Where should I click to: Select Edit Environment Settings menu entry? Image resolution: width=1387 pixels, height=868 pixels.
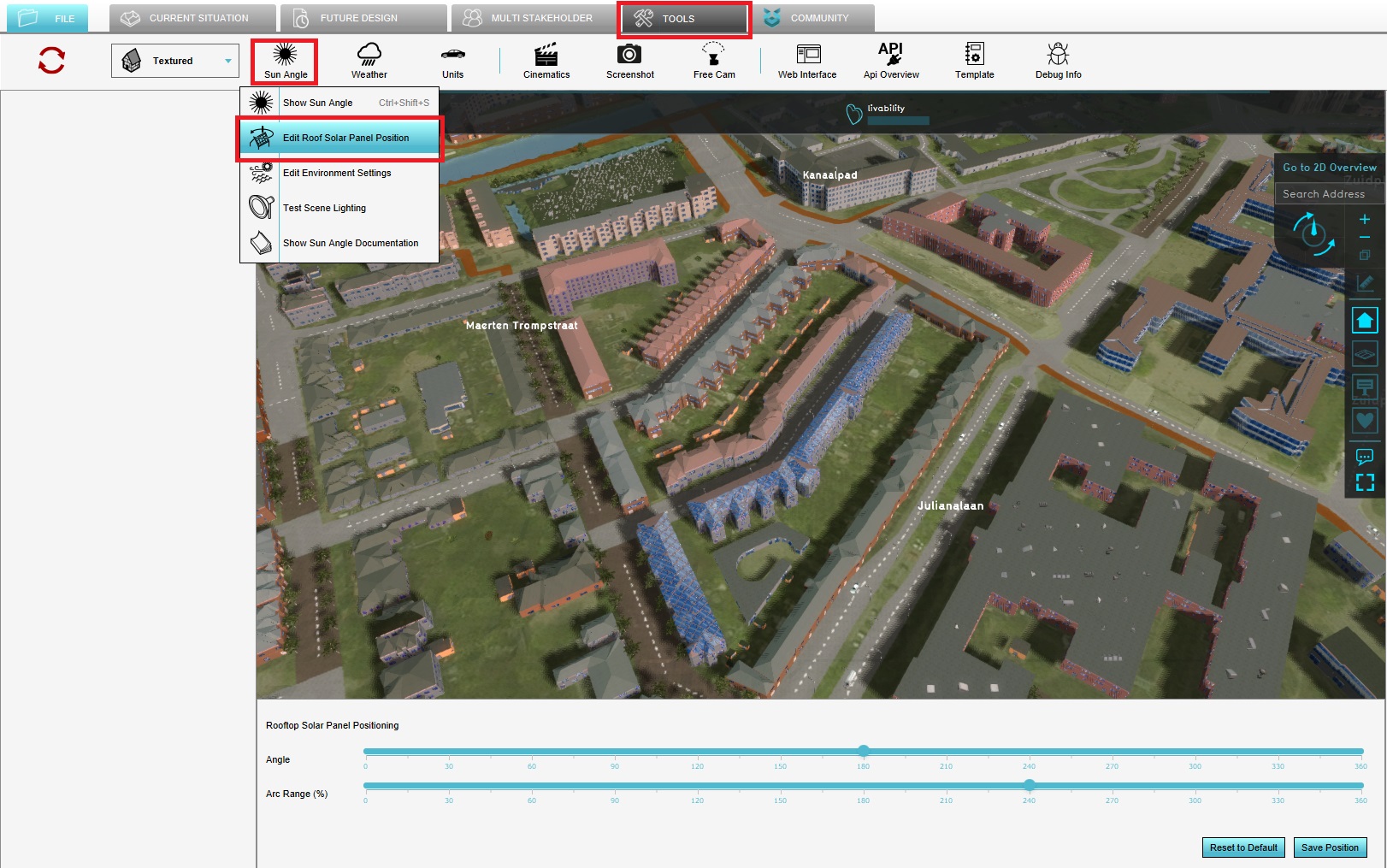coord(337,173)
